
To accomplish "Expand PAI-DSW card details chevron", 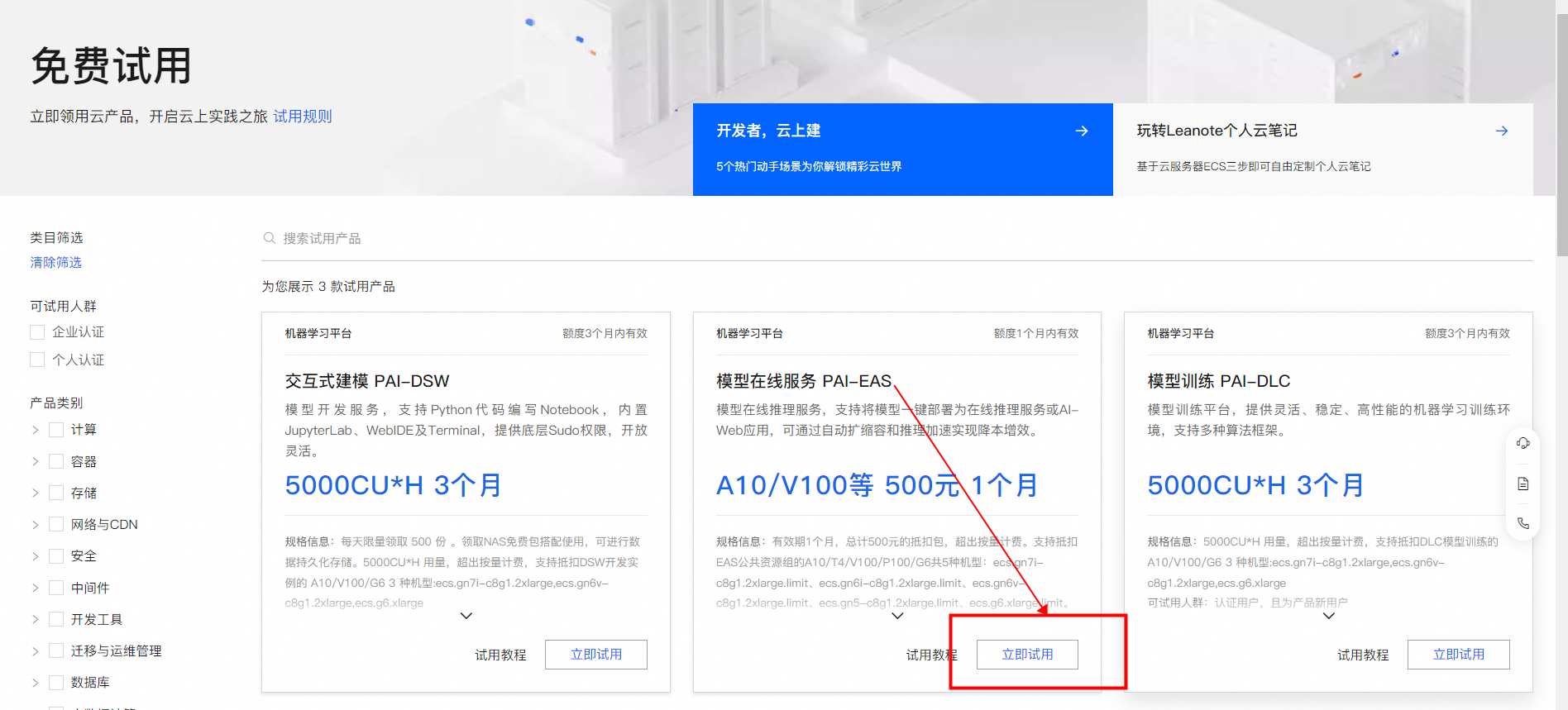I will (466, 616).
